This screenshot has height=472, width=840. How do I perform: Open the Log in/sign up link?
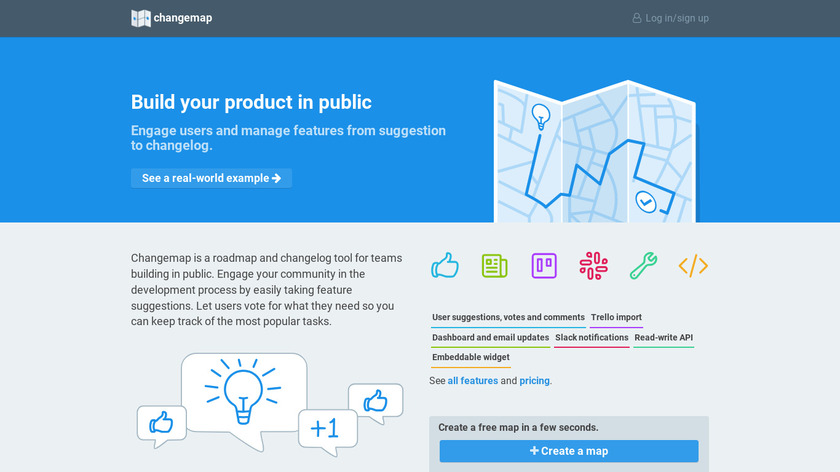677,18
